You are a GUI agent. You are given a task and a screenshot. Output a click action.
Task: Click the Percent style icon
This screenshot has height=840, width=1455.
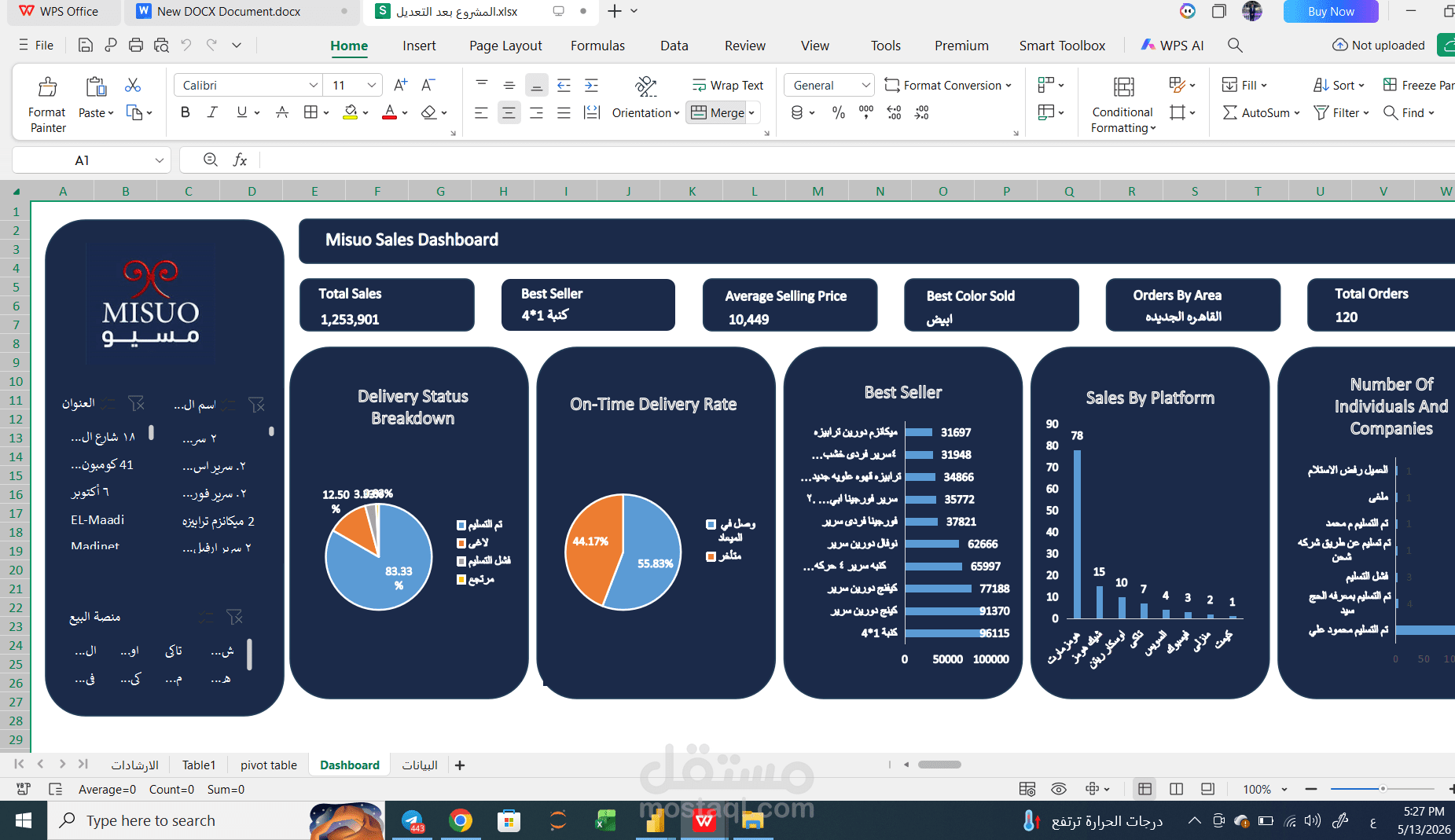tap(839, 112)
